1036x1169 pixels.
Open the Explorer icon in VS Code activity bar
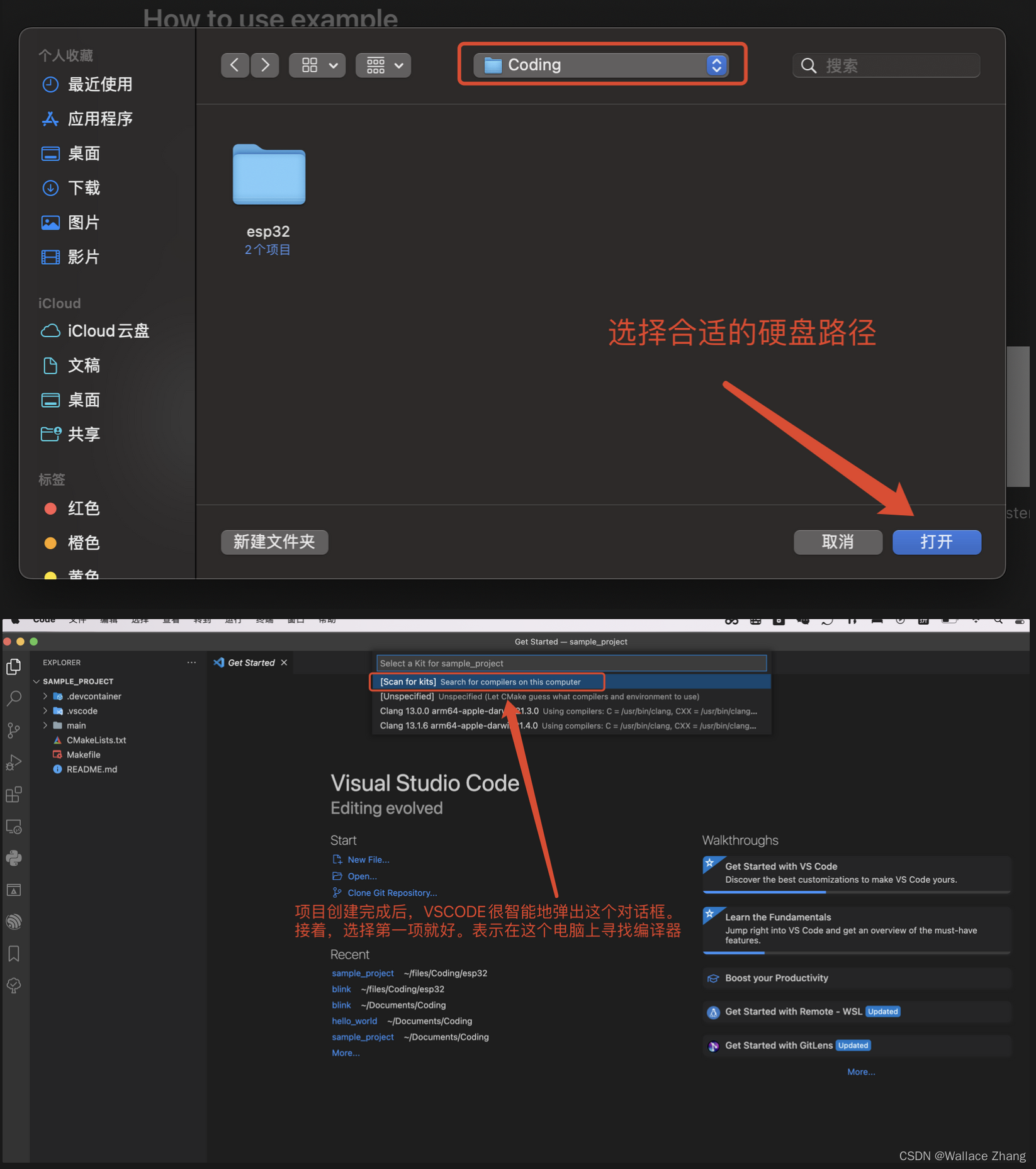pos(14,666)
